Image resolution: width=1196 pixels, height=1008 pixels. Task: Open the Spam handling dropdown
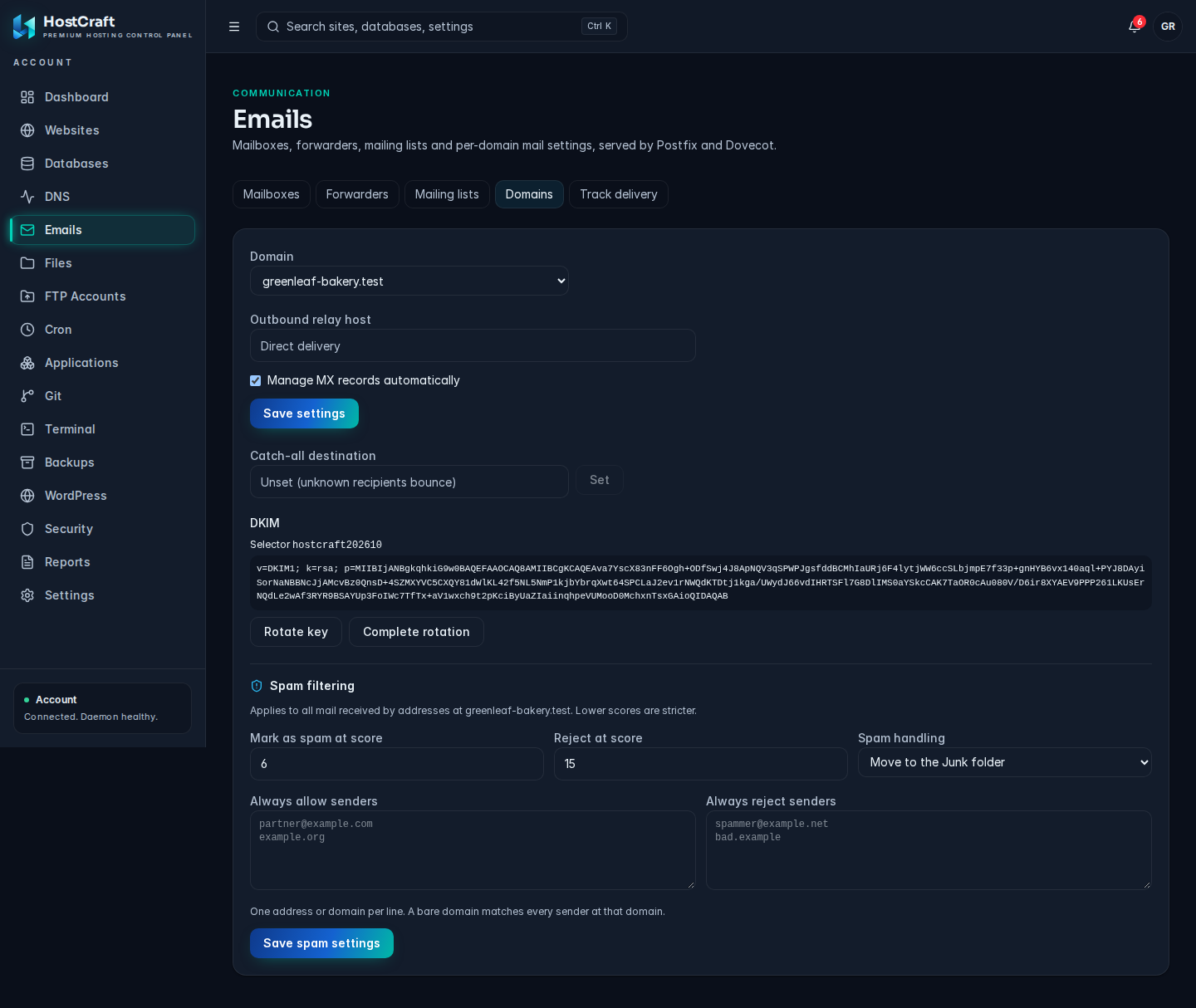(1005, 762)
